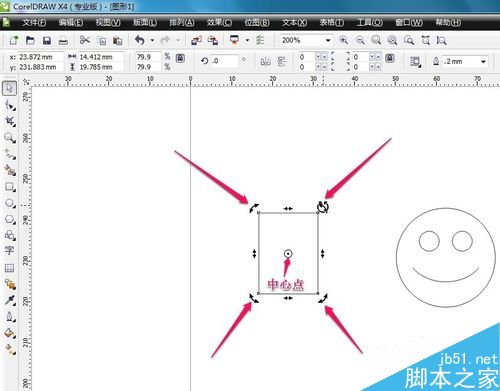Select the Text tool (字)
The width and height of the screenshot is (500, 391).
tap(9, 251)
